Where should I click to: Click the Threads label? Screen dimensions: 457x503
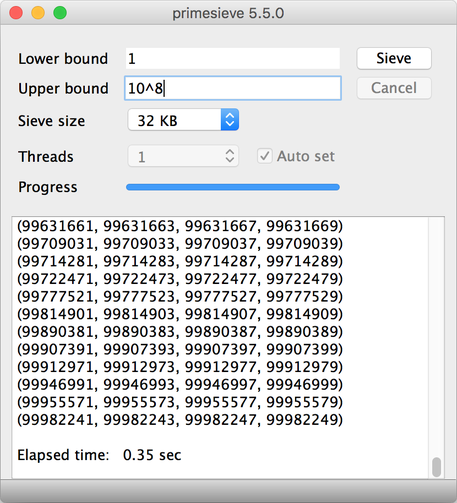[x=46, y=157]
